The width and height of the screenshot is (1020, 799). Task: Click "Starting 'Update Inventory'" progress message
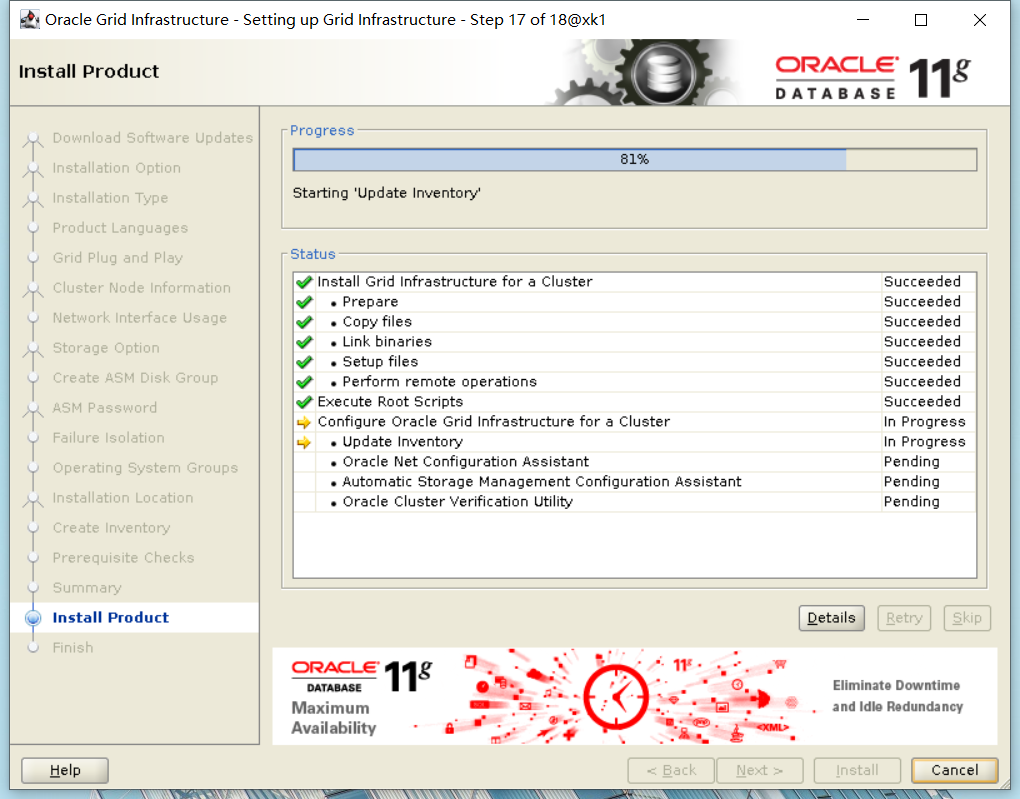click(x=386, y=193)
